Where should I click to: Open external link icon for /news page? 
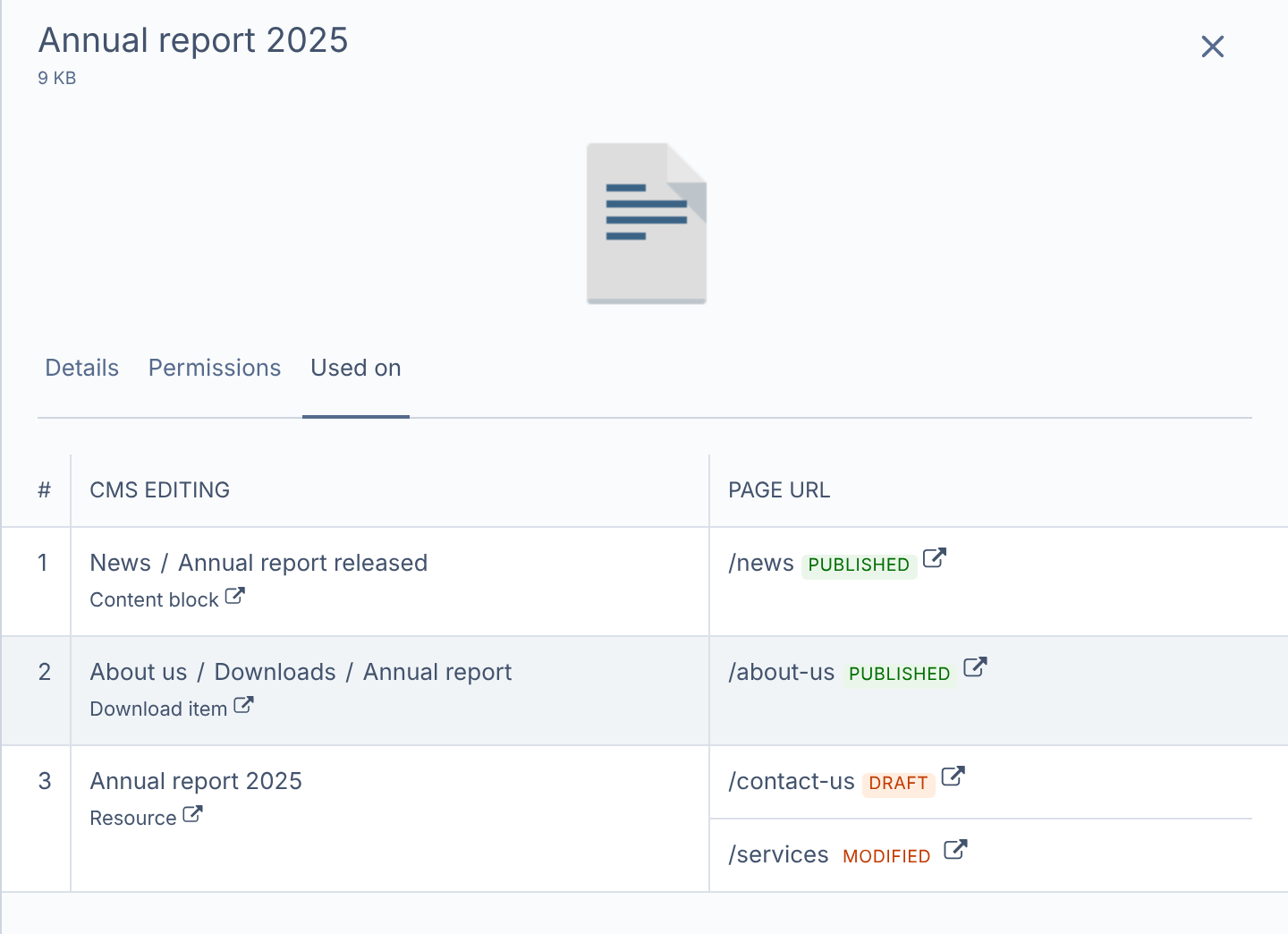click(x=934, y=558)
